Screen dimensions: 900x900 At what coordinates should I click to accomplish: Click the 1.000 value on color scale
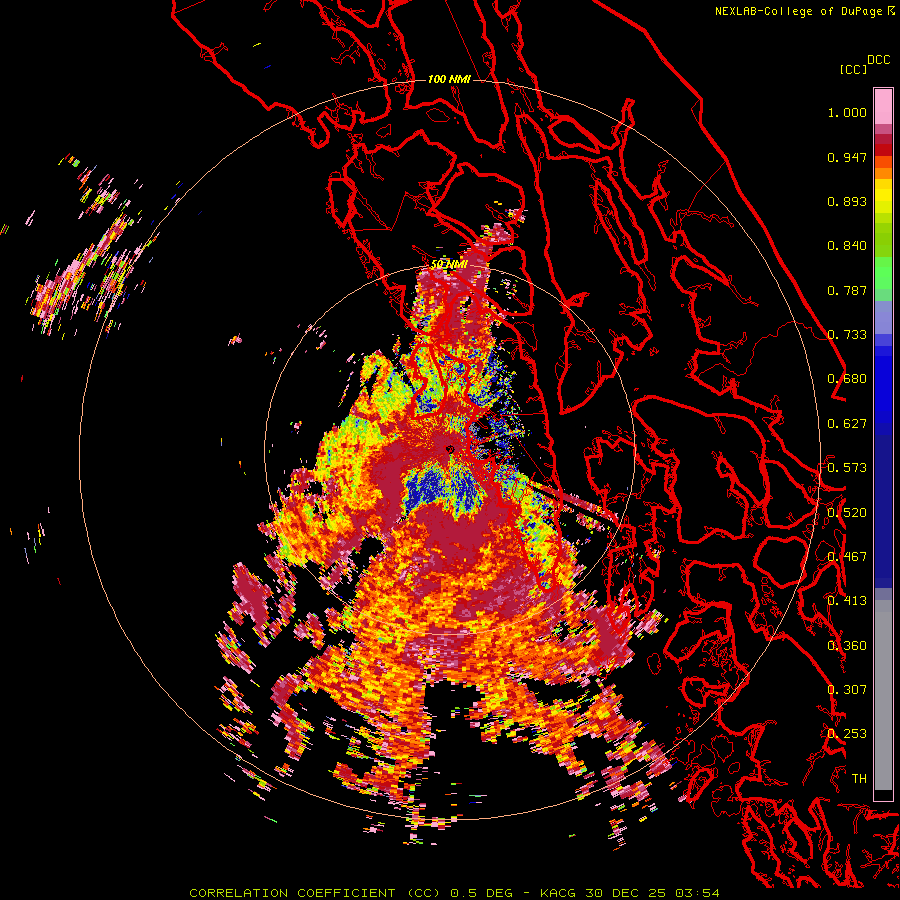[x=847, y=112]
